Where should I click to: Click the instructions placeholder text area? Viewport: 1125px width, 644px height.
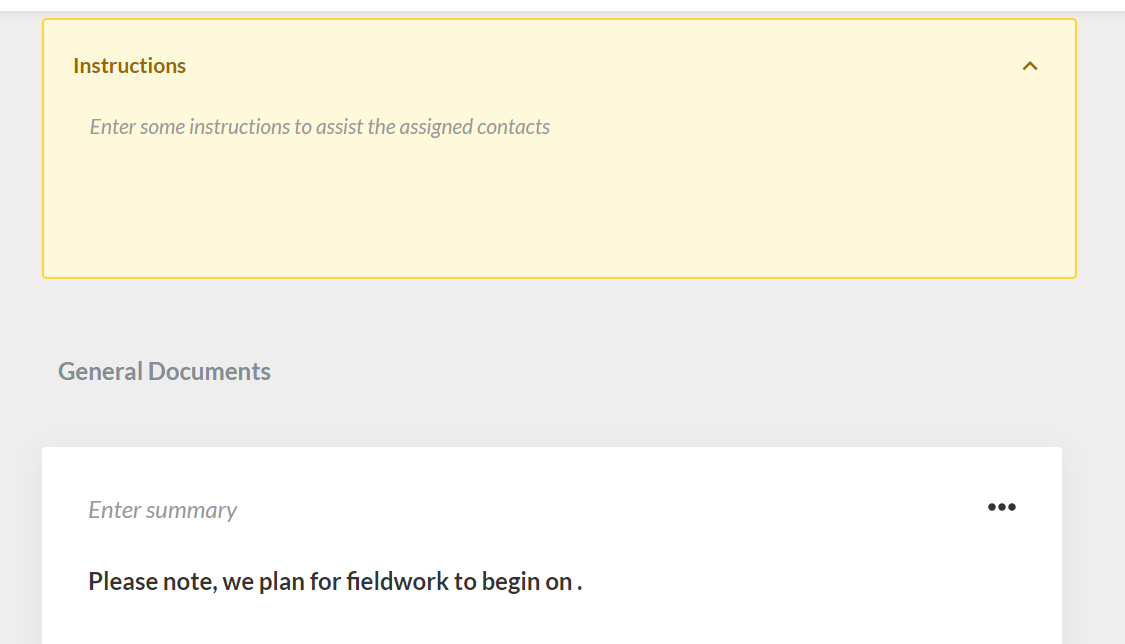(x=319, y=126)
